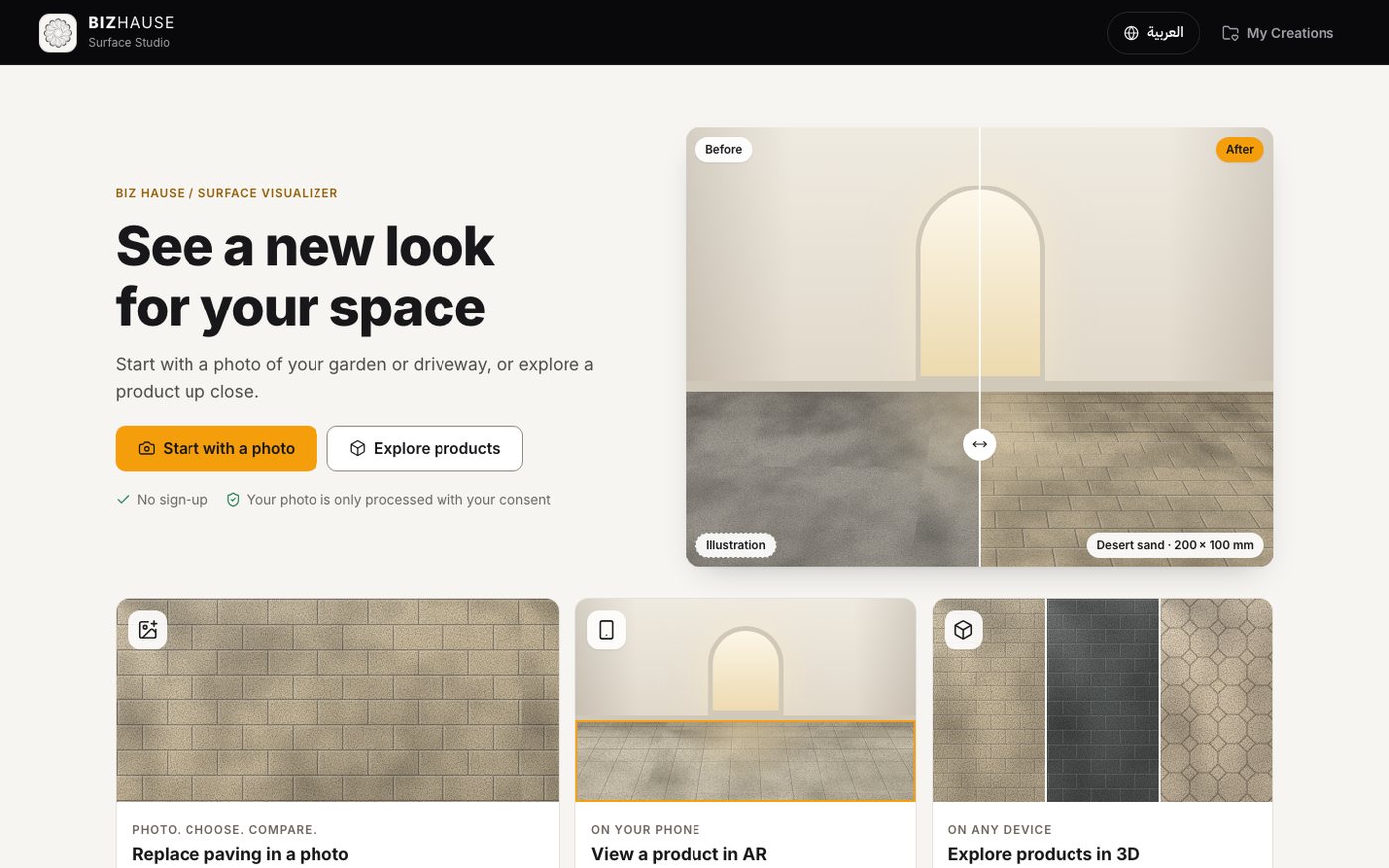Click the 'BIZ HAUSE / SURFACE VISUALIZER' label

click(226, 193)
